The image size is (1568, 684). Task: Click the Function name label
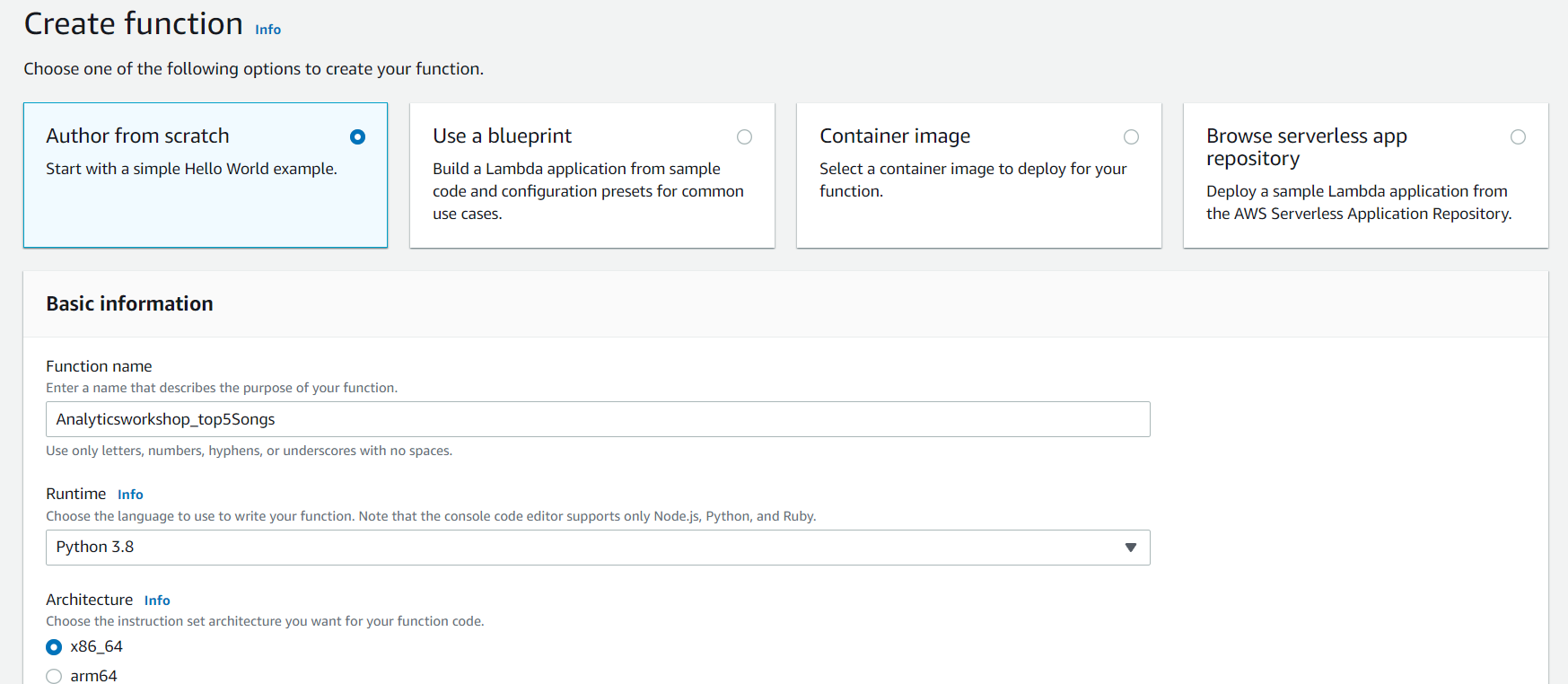point(99,366)
